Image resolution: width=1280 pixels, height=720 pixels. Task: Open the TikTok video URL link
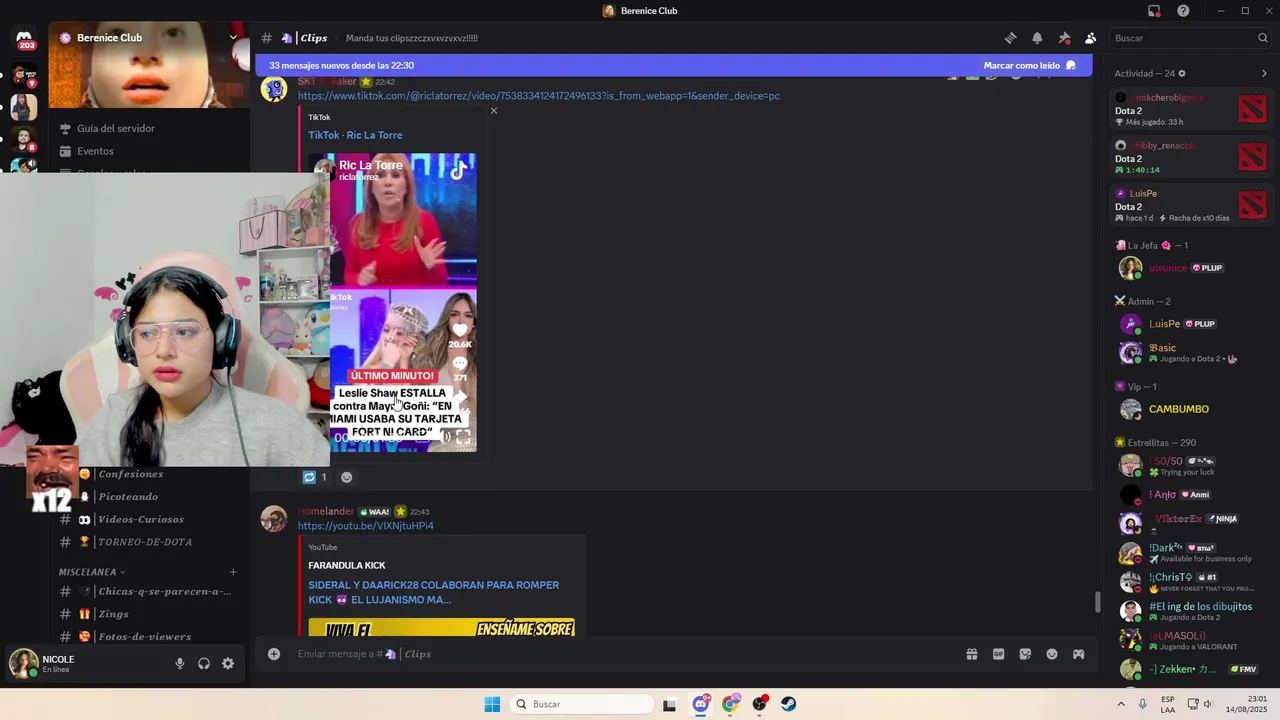point(538,96)
